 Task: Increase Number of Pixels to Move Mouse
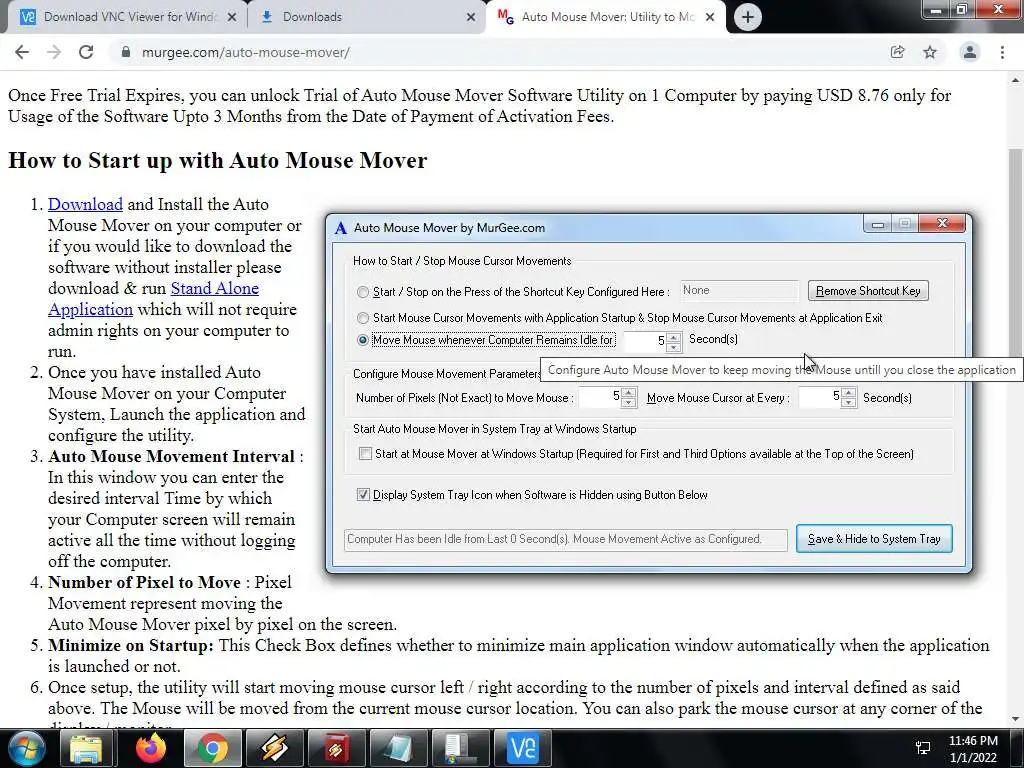[628, 392]
